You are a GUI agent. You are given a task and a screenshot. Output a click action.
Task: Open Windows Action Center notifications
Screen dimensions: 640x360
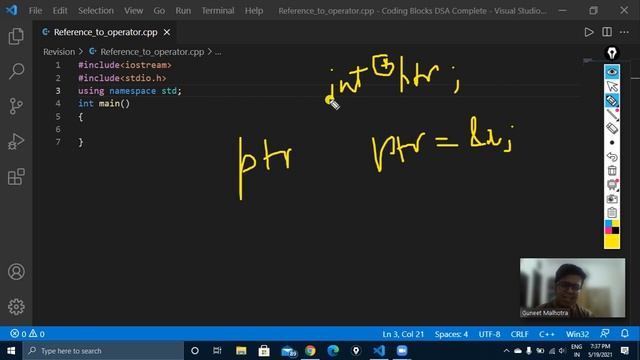click(624, 351)
